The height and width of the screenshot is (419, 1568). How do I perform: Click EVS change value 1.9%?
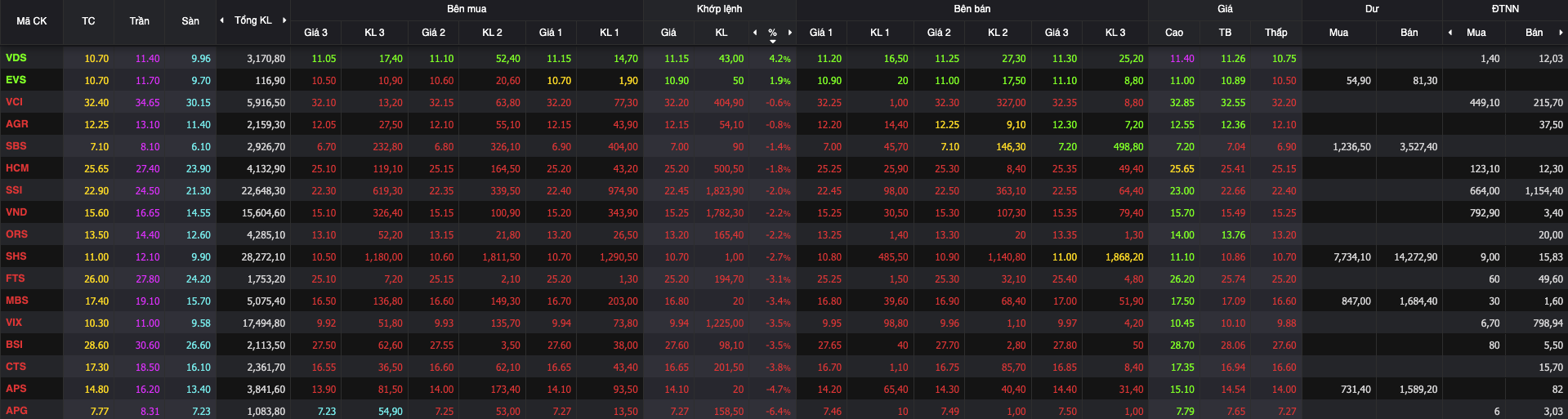pos(780,81)
